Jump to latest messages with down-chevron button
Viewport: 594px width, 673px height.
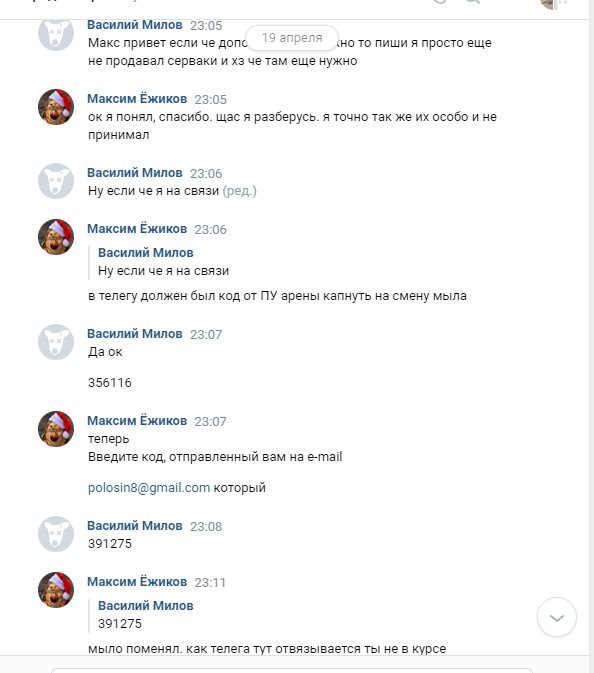557,617
